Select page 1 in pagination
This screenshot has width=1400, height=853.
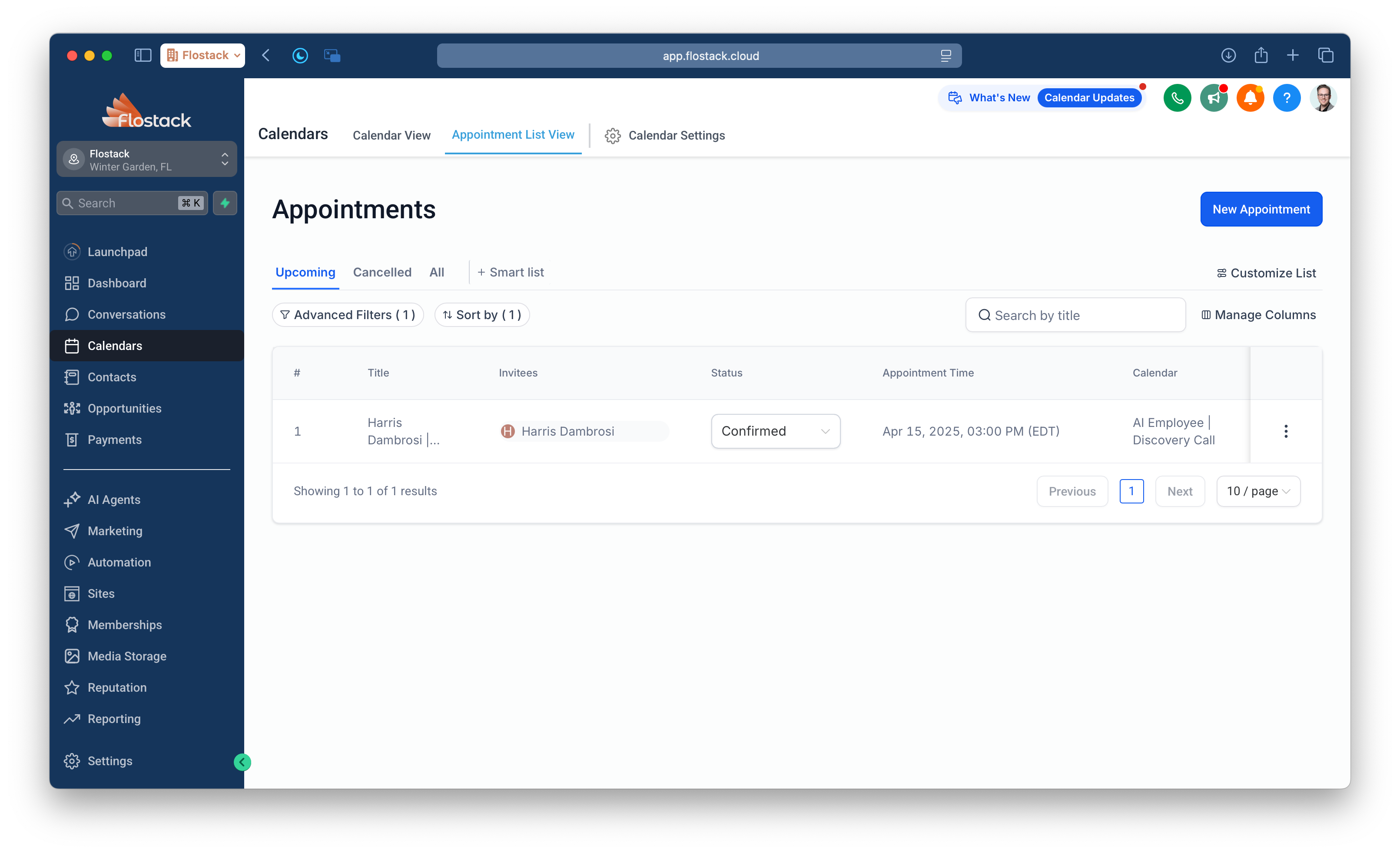(x=1131, y=491)
